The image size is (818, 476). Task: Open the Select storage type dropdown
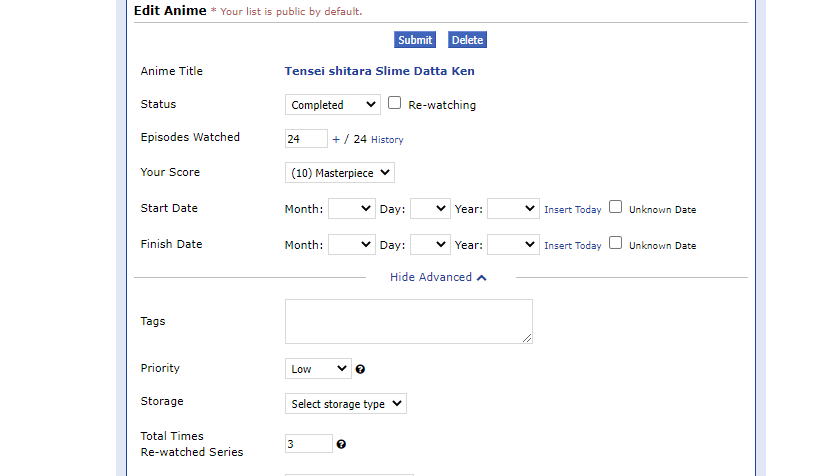click(x=346, y=404)
